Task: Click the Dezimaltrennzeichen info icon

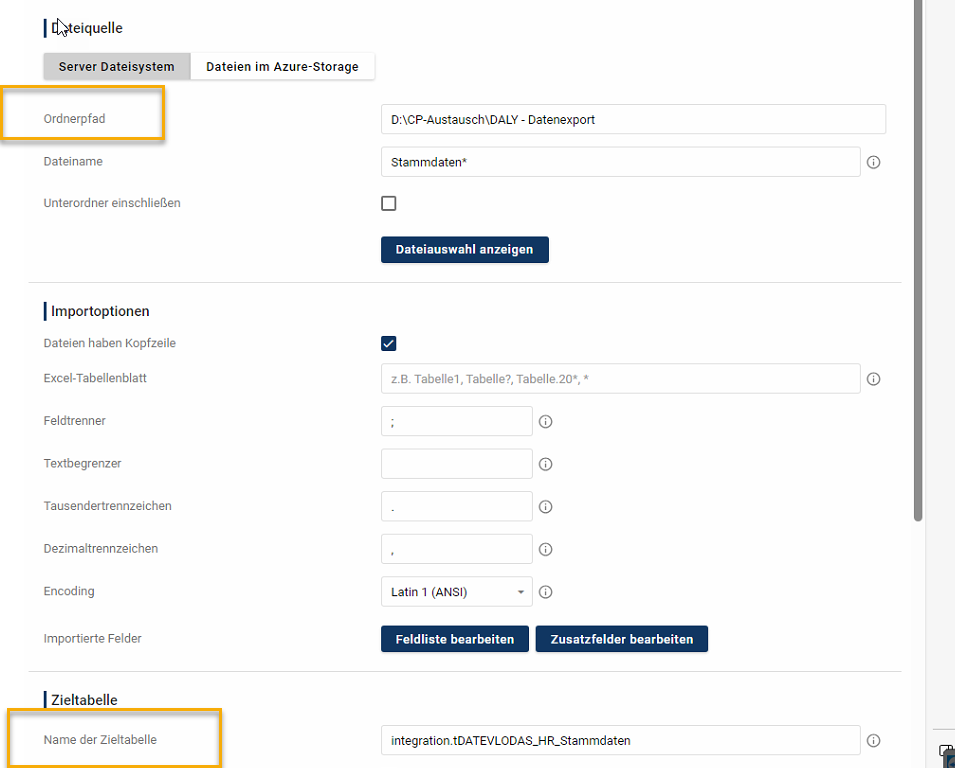Action: [546, 549]
